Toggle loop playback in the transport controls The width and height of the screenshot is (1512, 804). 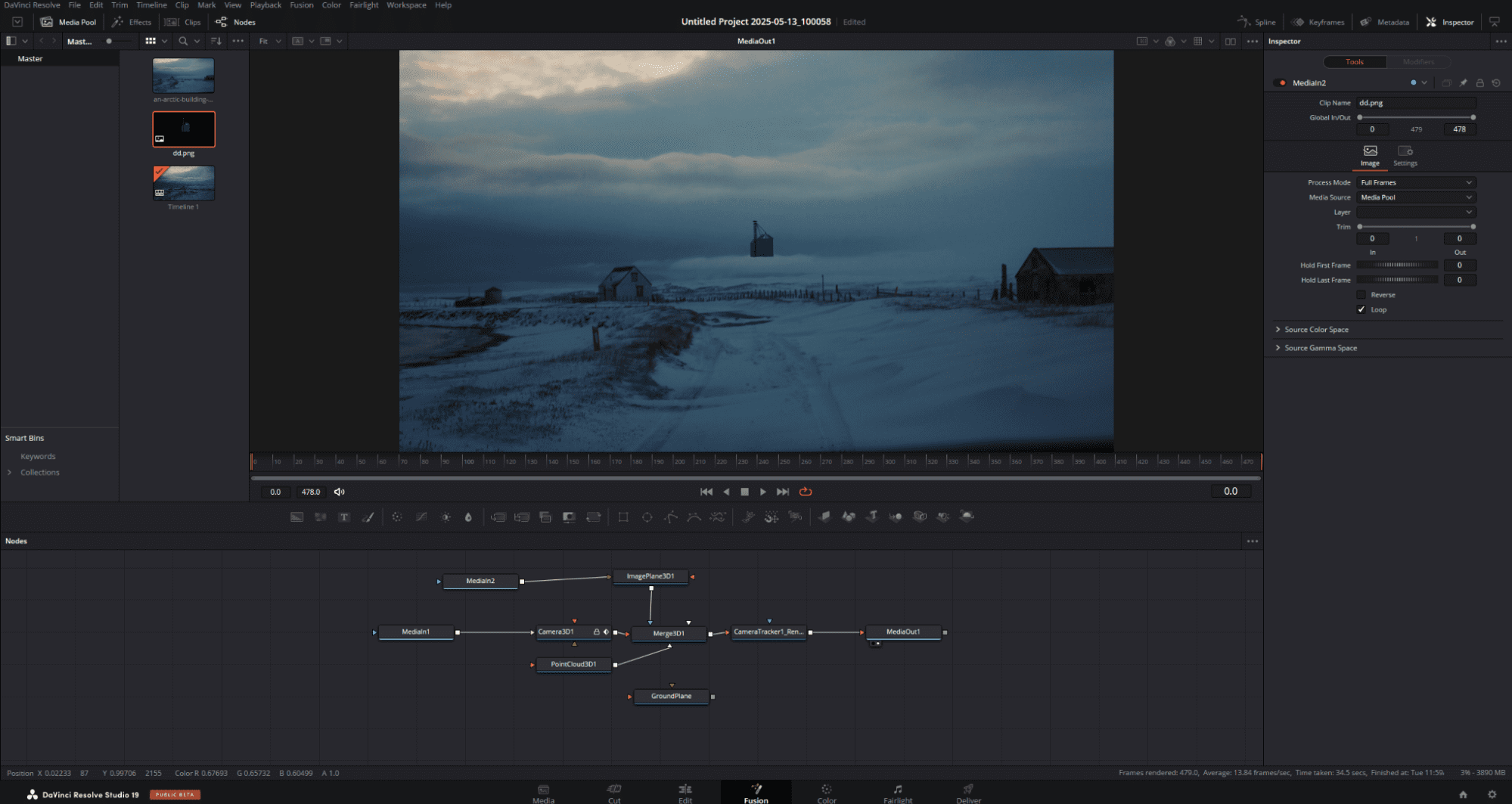tap(805, 492)
